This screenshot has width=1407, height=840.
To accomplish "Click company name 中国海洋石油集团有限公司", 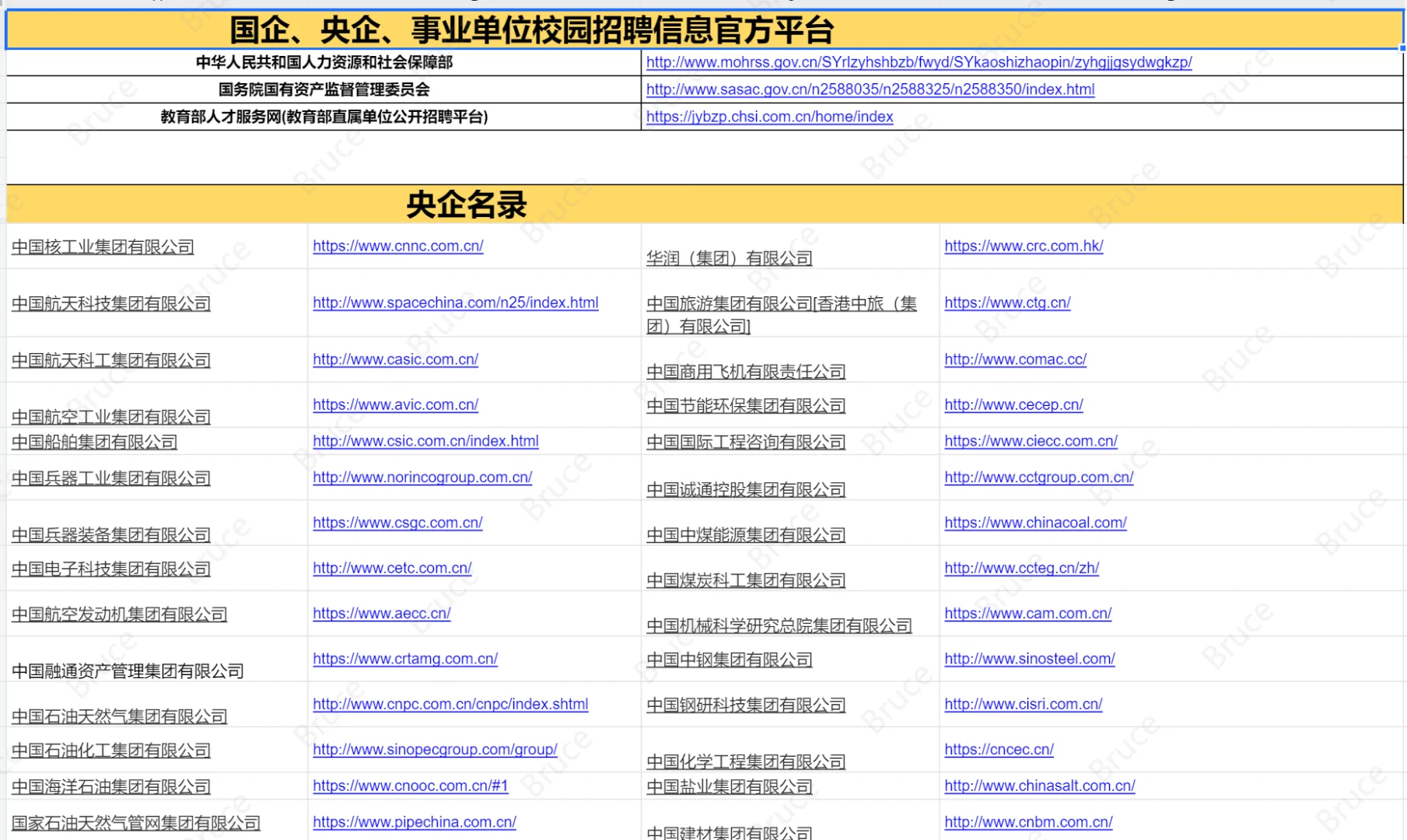I will (111, 787).
